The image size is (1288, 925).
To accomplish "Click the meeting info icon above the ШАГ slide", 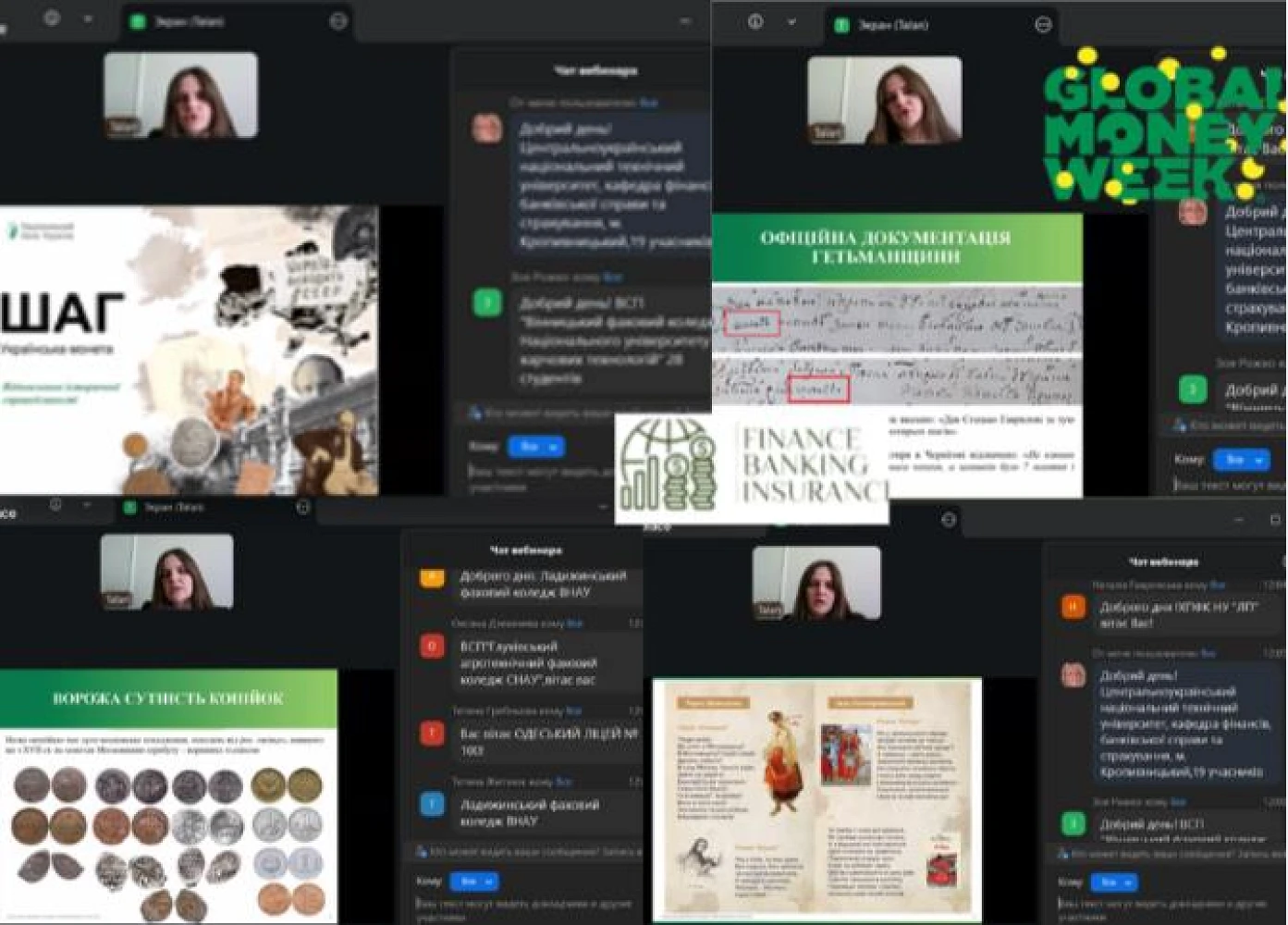I will [52, 18].
